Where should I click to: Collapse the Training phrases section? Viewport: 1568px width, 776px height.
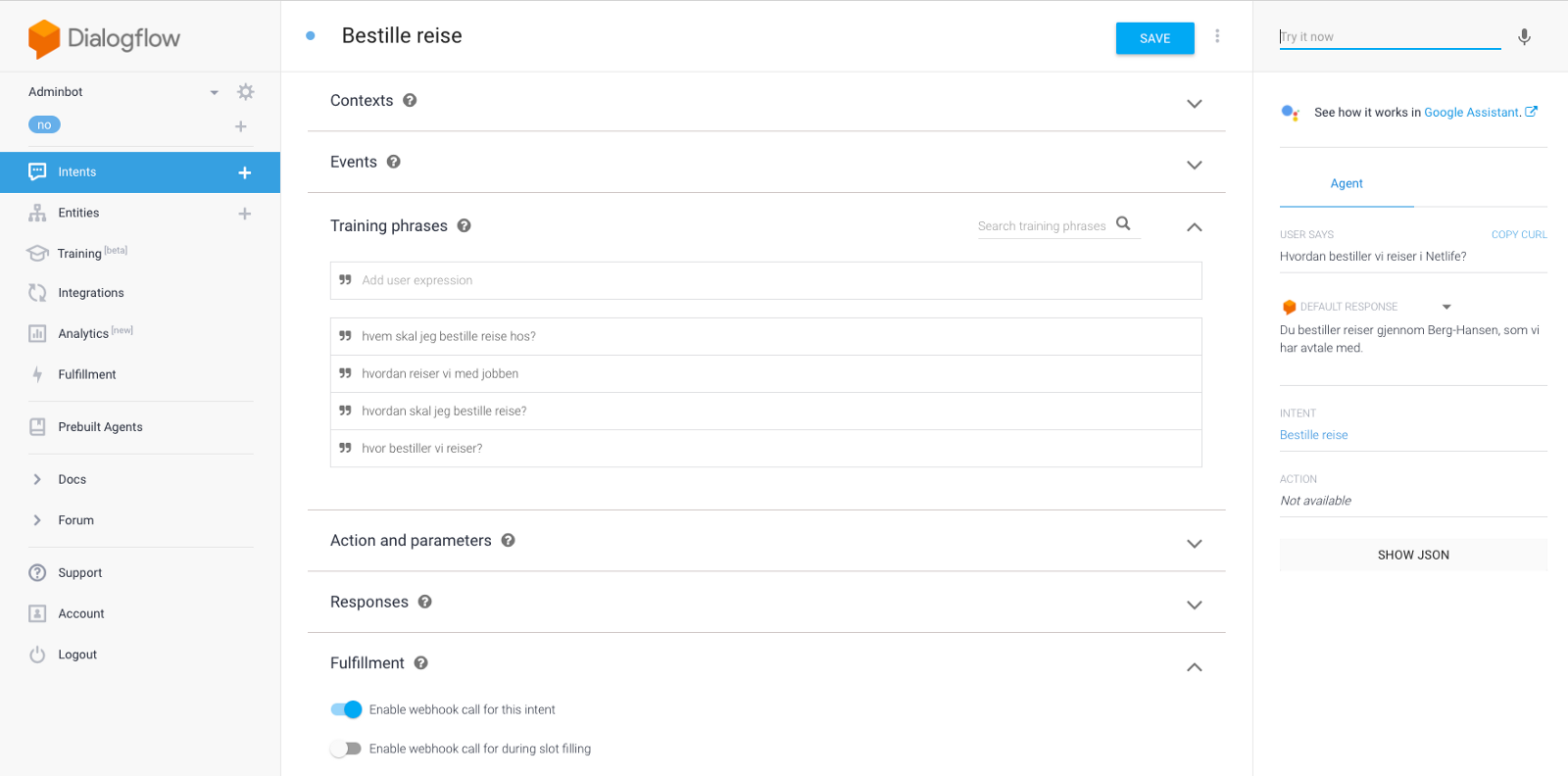(1194, 227)
